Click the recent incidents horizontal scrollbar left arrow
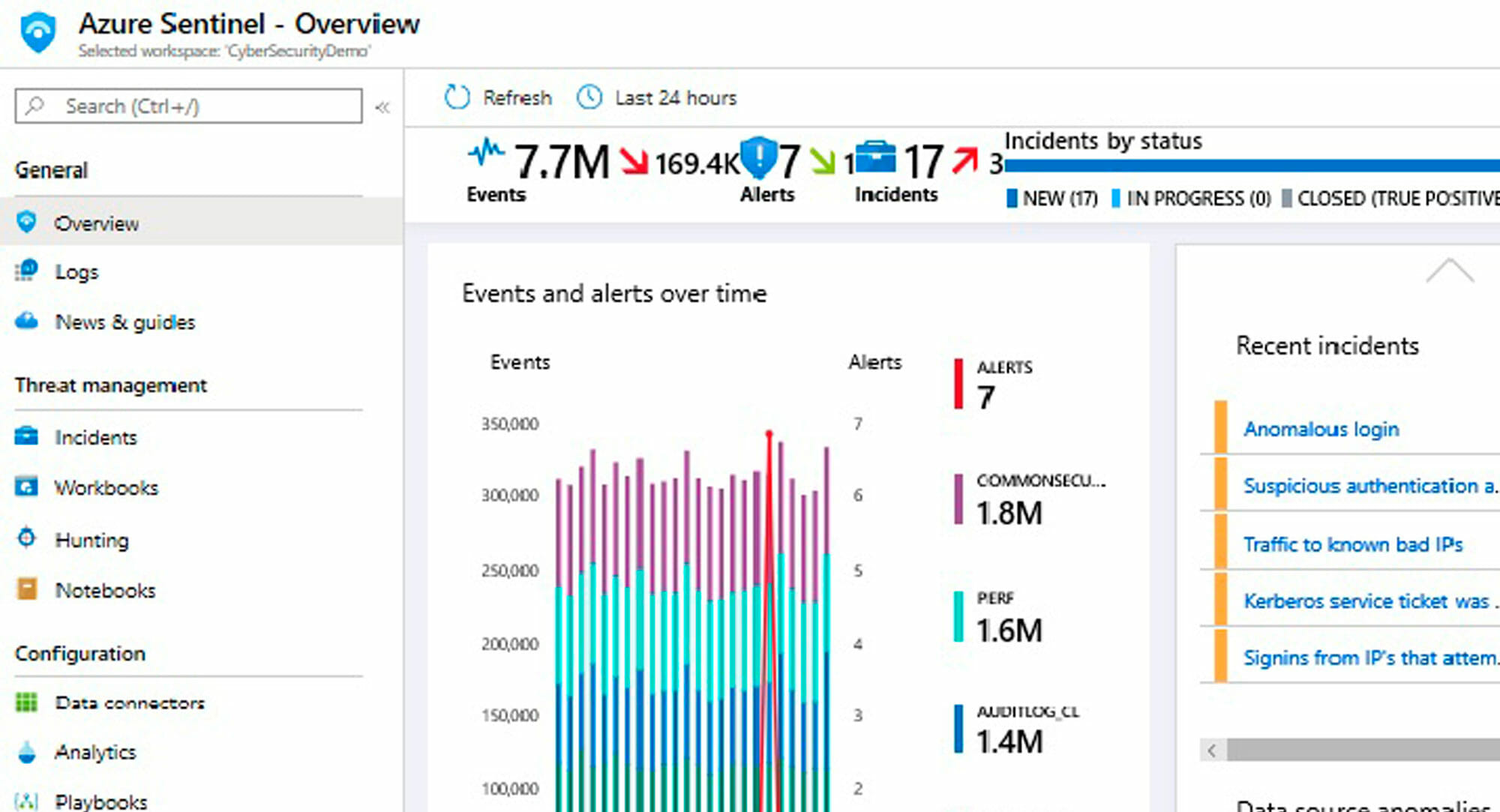This screenshot has width=1500, height=812. 1211,750
